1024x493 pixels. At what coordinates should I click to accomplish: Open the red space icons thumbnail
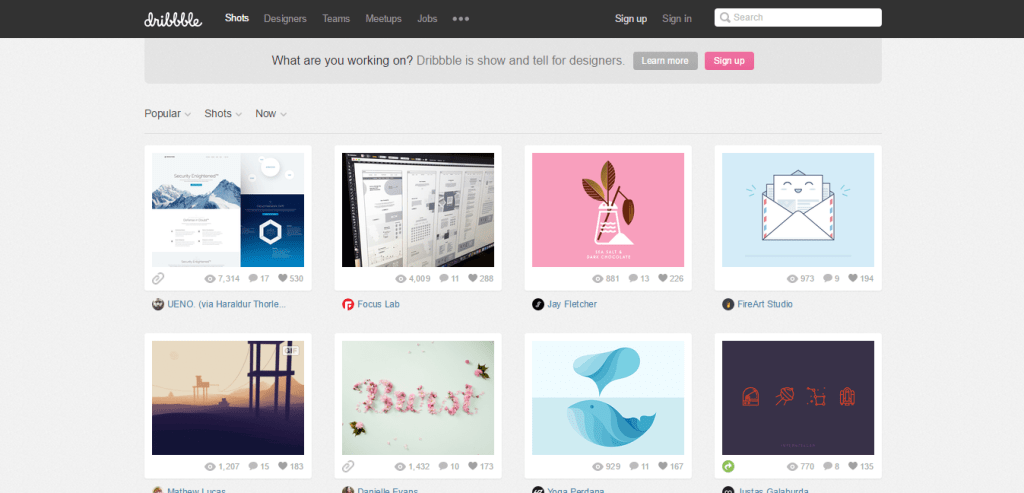pos(798,398)
